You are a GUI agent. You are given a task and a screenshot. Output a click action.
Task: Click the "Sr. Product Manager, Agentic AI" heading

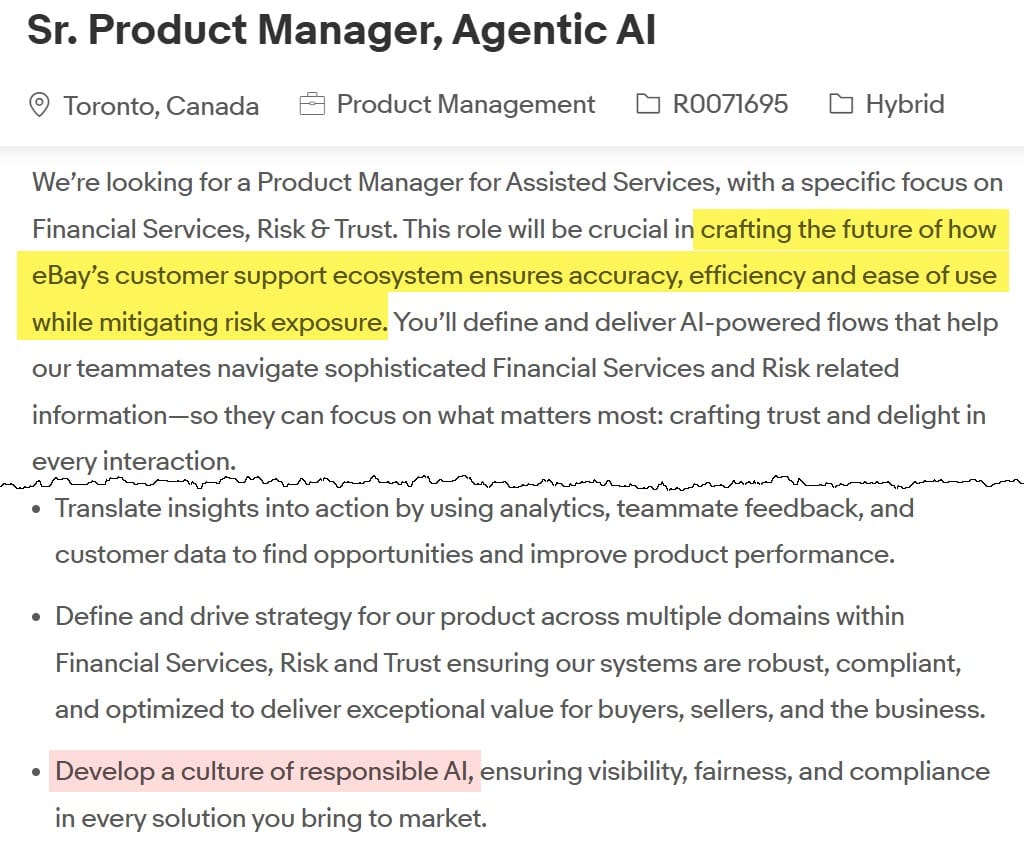tap(341, 31)
